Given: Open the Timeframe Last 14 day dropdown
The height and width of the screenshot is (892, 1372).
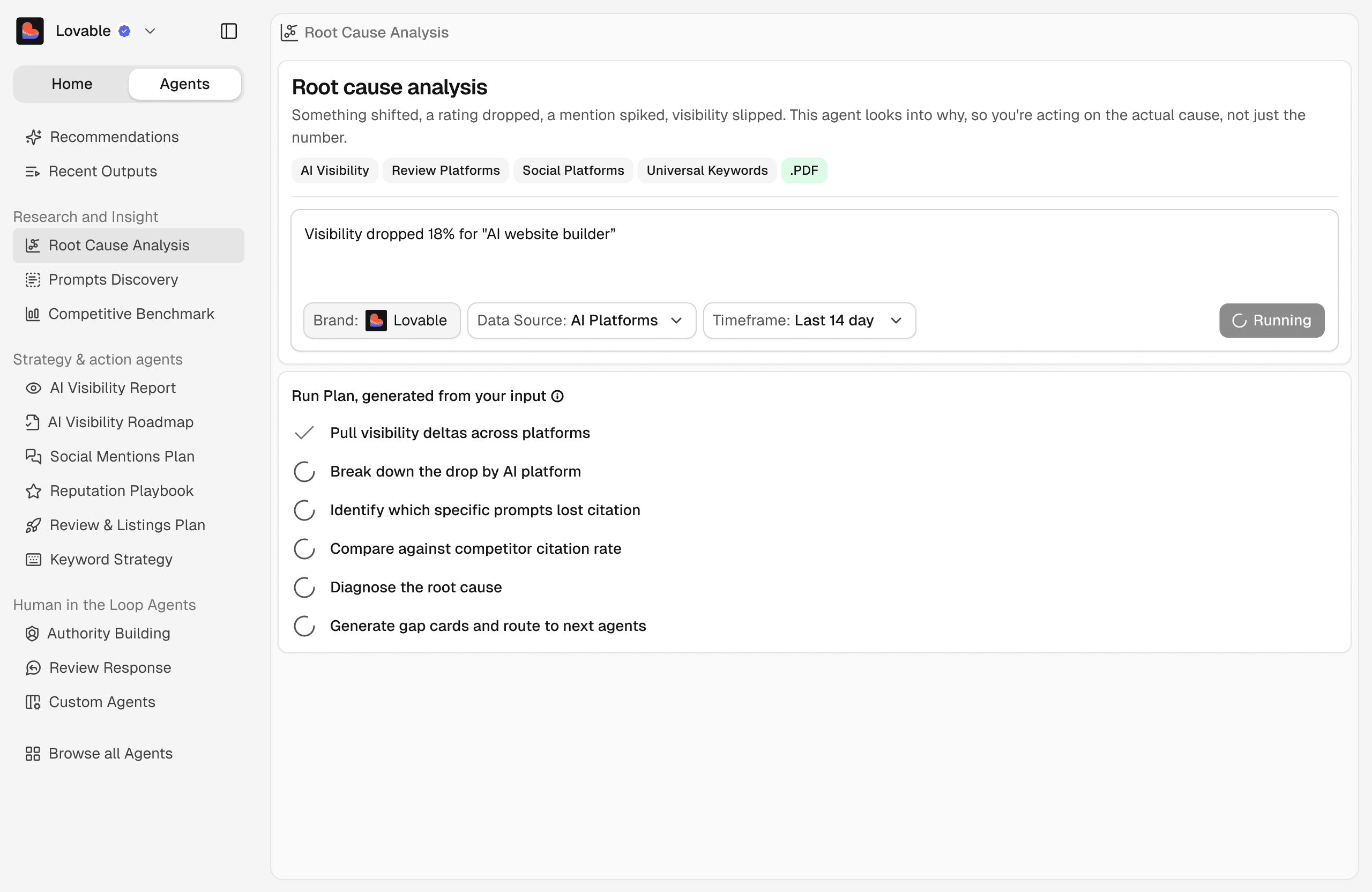Looking at the screenshot, I should point(809,321).
